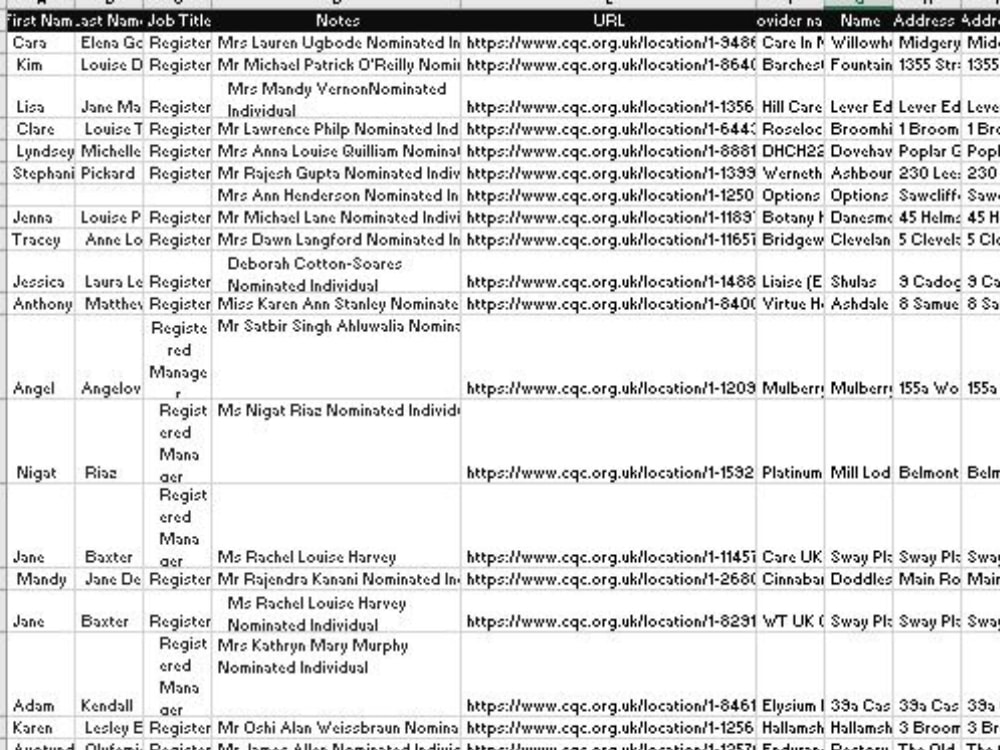Click address cell 230 Lee in Pickard's row
This screenshot has height=750, width=1000.
point(927,173)
